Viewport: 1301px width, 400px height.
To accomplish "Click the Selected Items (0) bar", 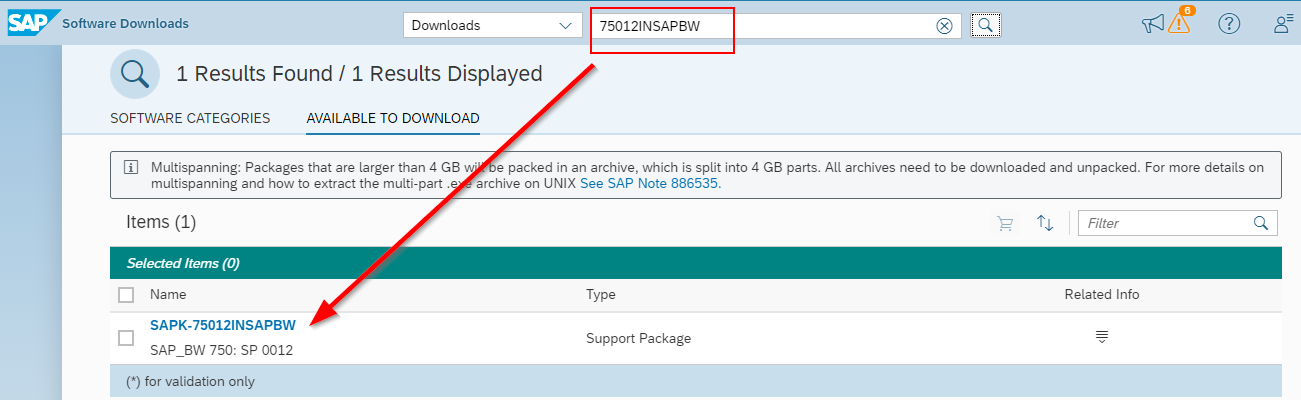I will tap(696, 263).
